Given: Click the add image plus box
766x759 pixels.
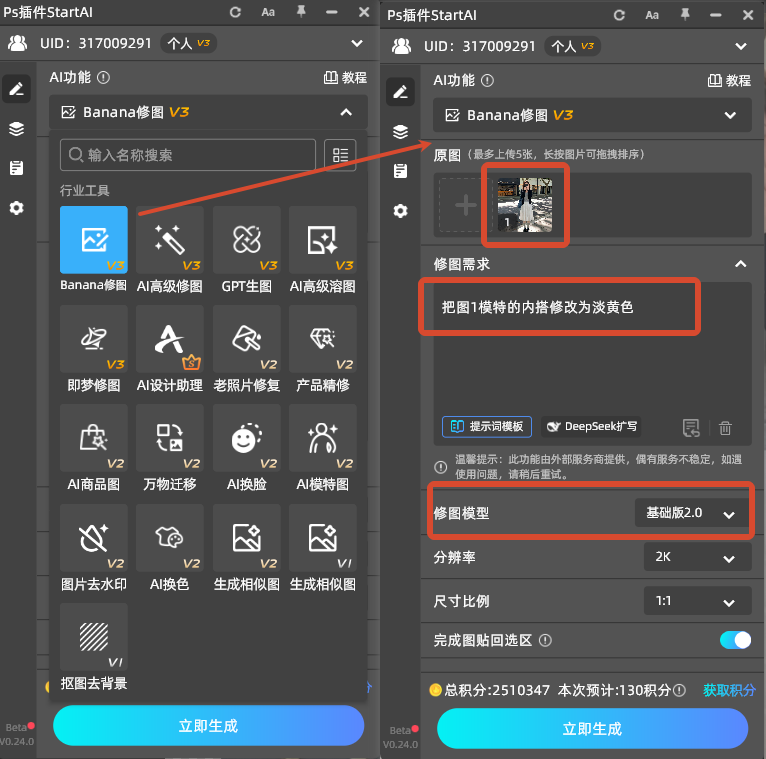Looking at the screenshot, I should point(466,205).
